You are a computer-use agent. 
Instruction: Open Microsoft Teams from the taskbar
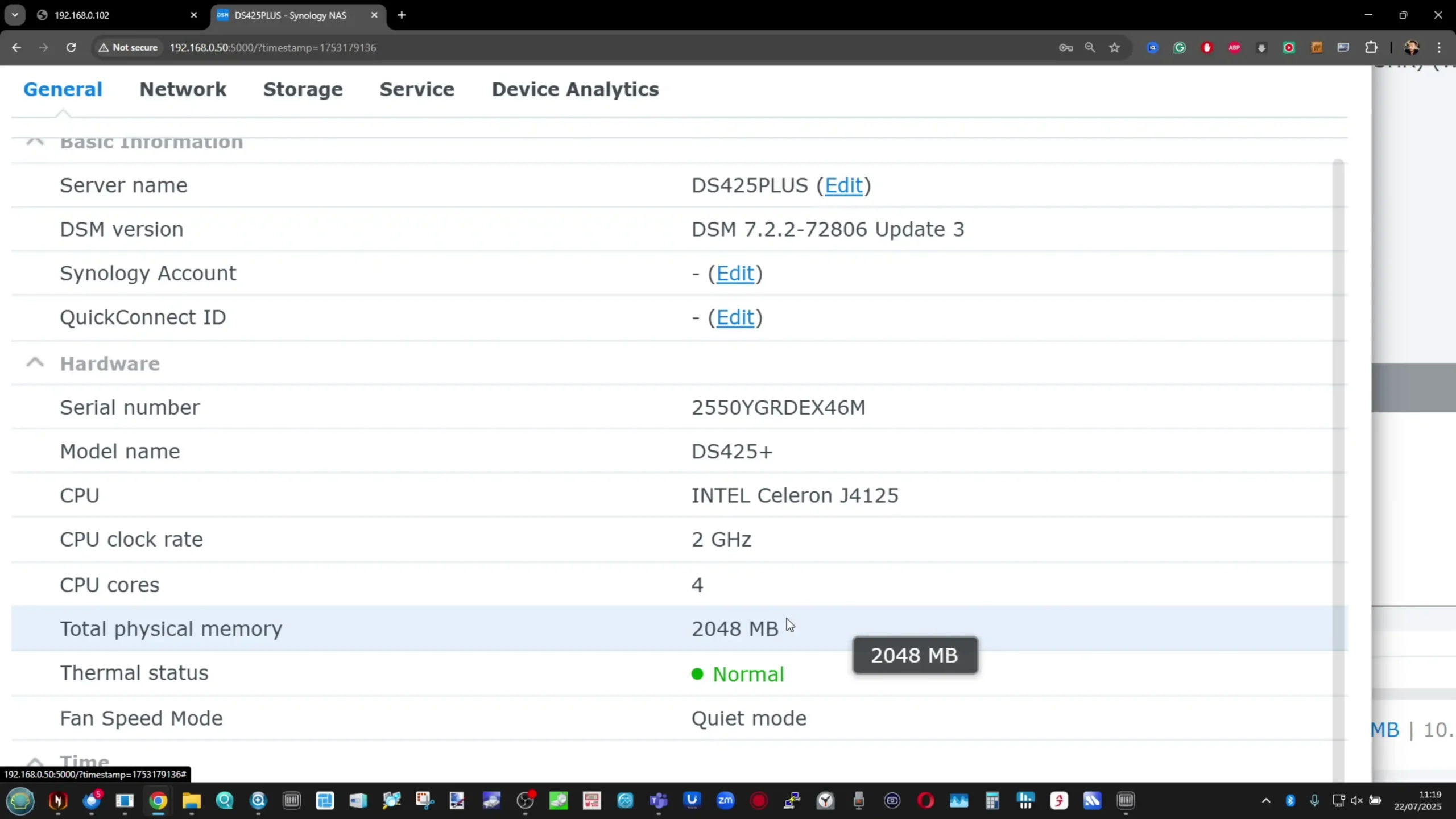(659, 801)
